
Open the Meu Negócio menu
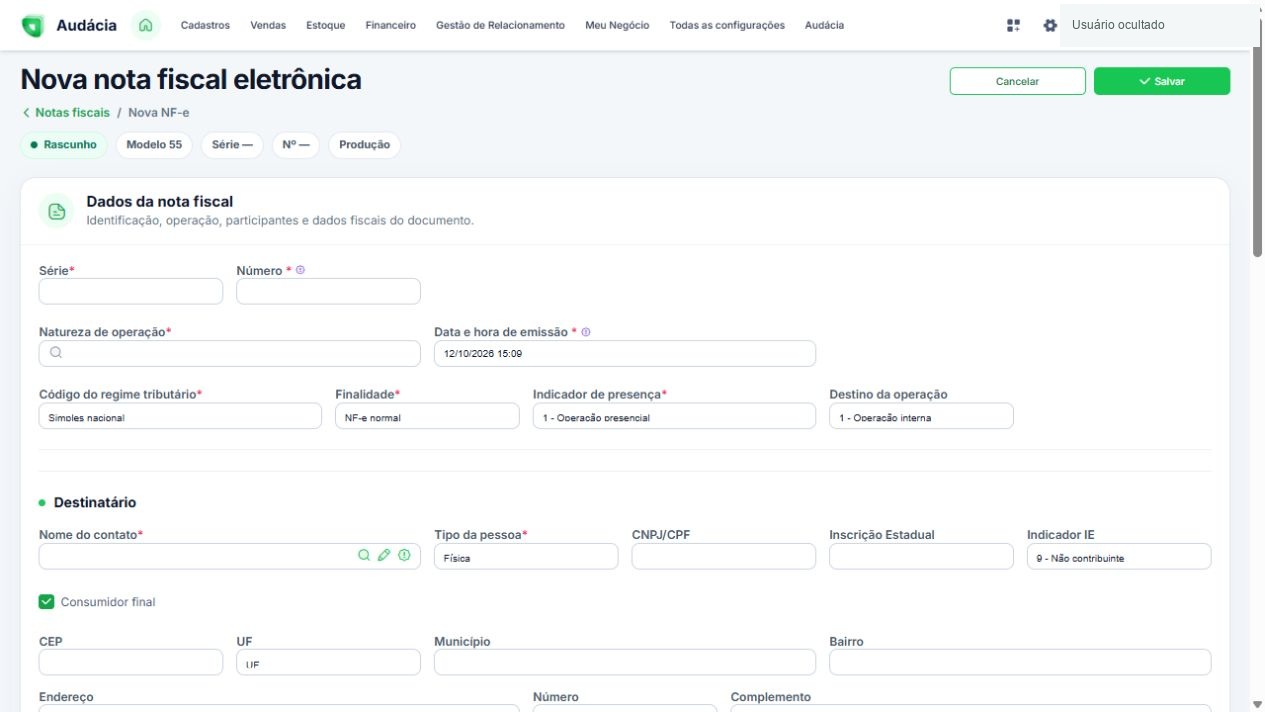click(x=617, y=26)
